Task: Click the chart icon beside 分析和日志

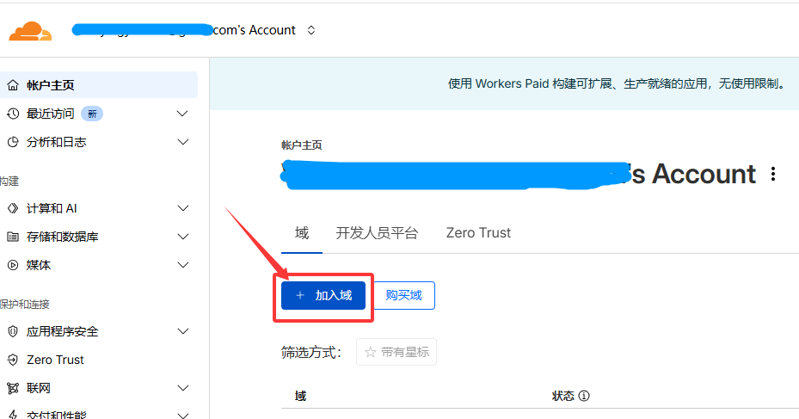Action: tap(13, 142)
